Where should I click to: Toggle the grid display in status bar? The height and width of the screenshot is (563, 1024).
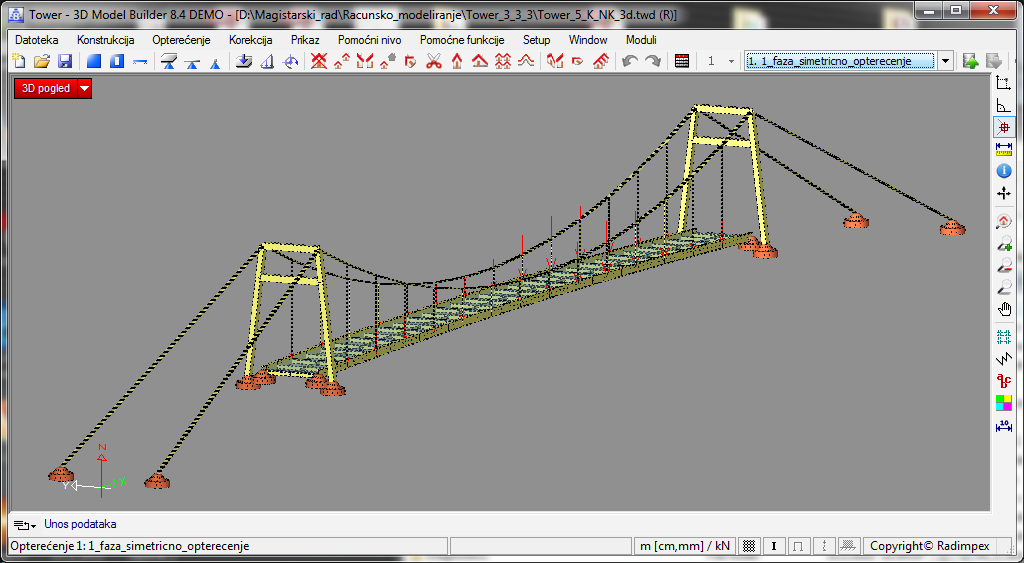click(749, 546)
